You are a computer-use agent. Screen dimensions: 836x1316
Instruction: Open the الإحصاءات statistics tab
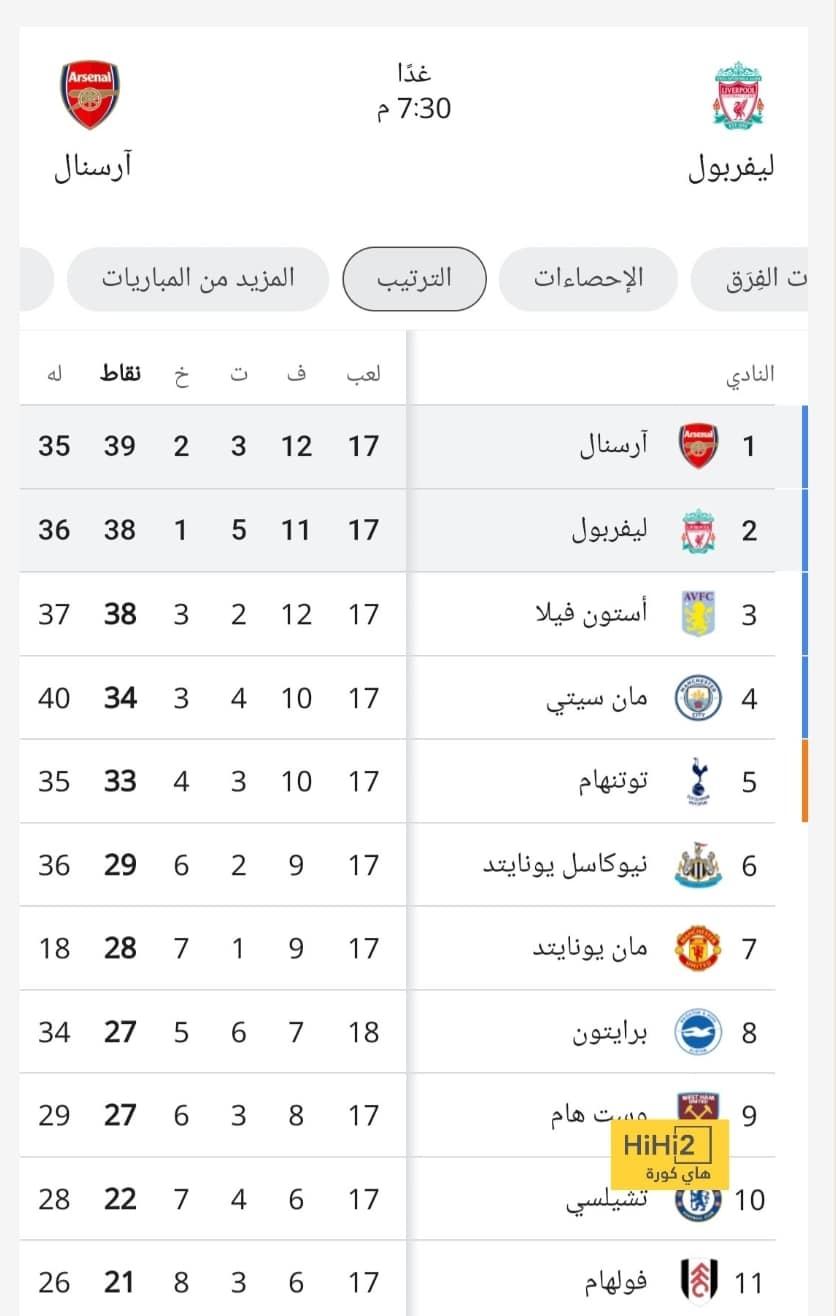588,278
